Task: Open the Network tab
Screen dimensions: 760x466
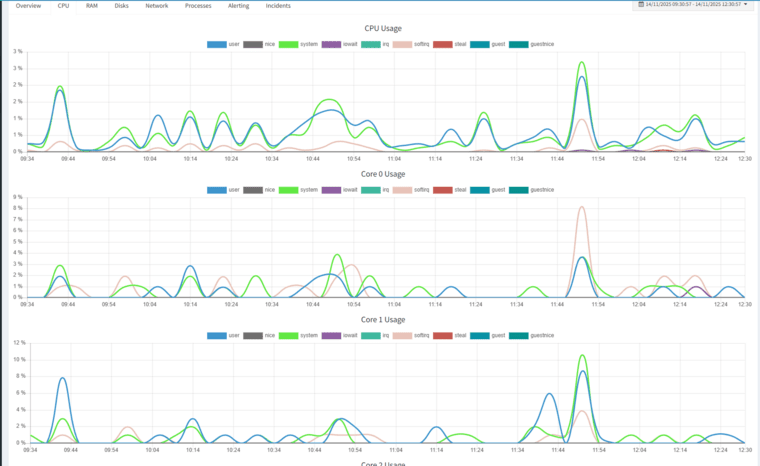Action: 157,6
